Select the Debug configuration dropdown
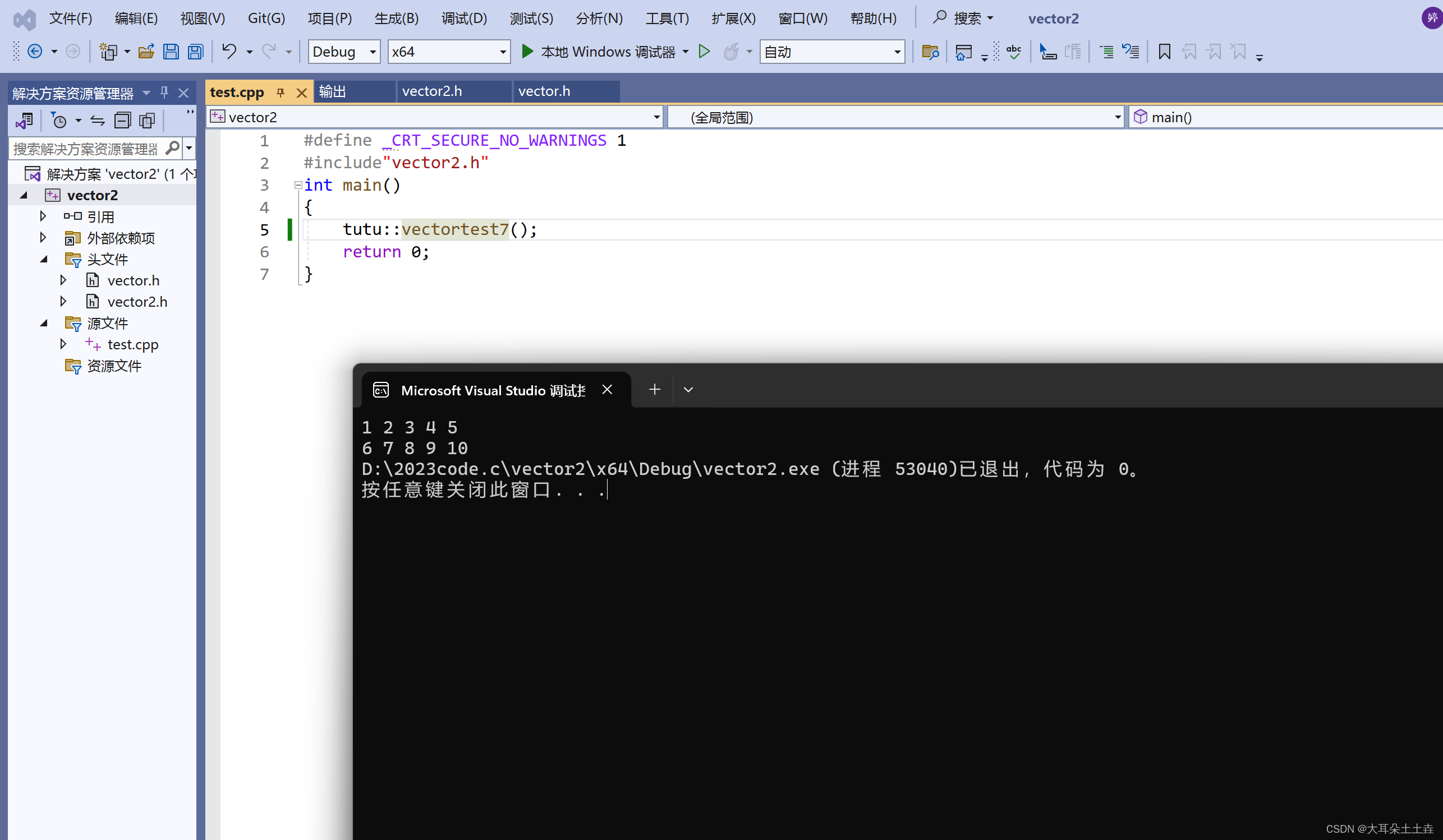This screenshot has width=1443, height=840. (x=344, y=51)
